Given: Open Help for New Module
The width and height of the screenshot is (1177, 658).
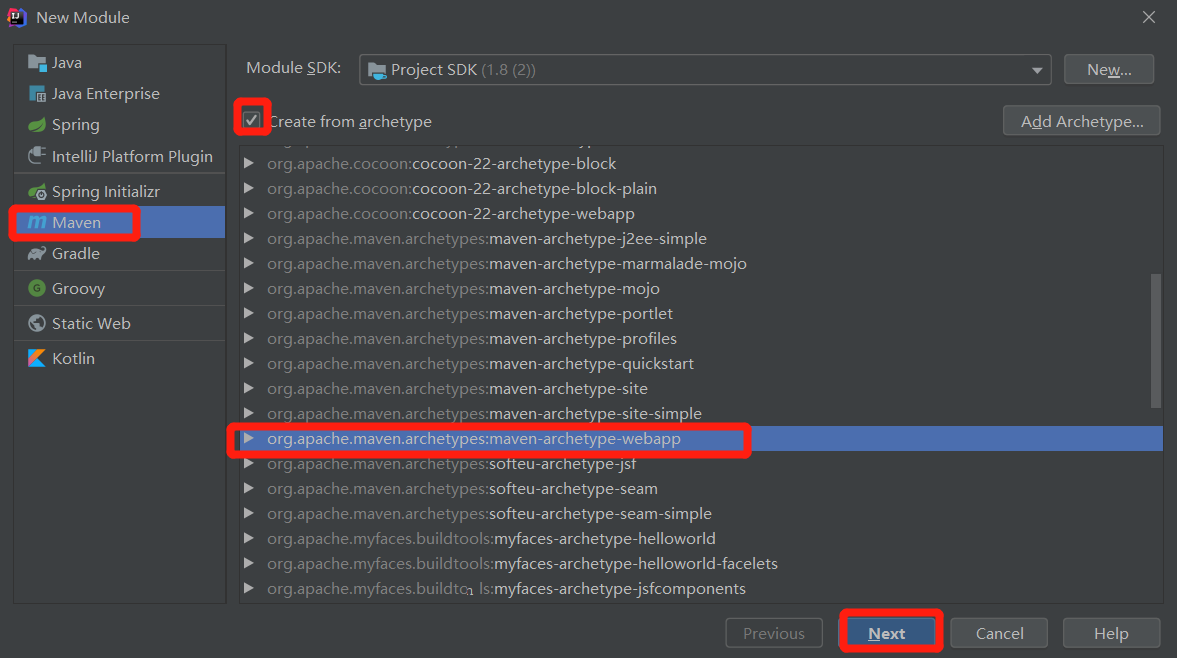Looking at the screenshot, I should tap(1111, 633).
